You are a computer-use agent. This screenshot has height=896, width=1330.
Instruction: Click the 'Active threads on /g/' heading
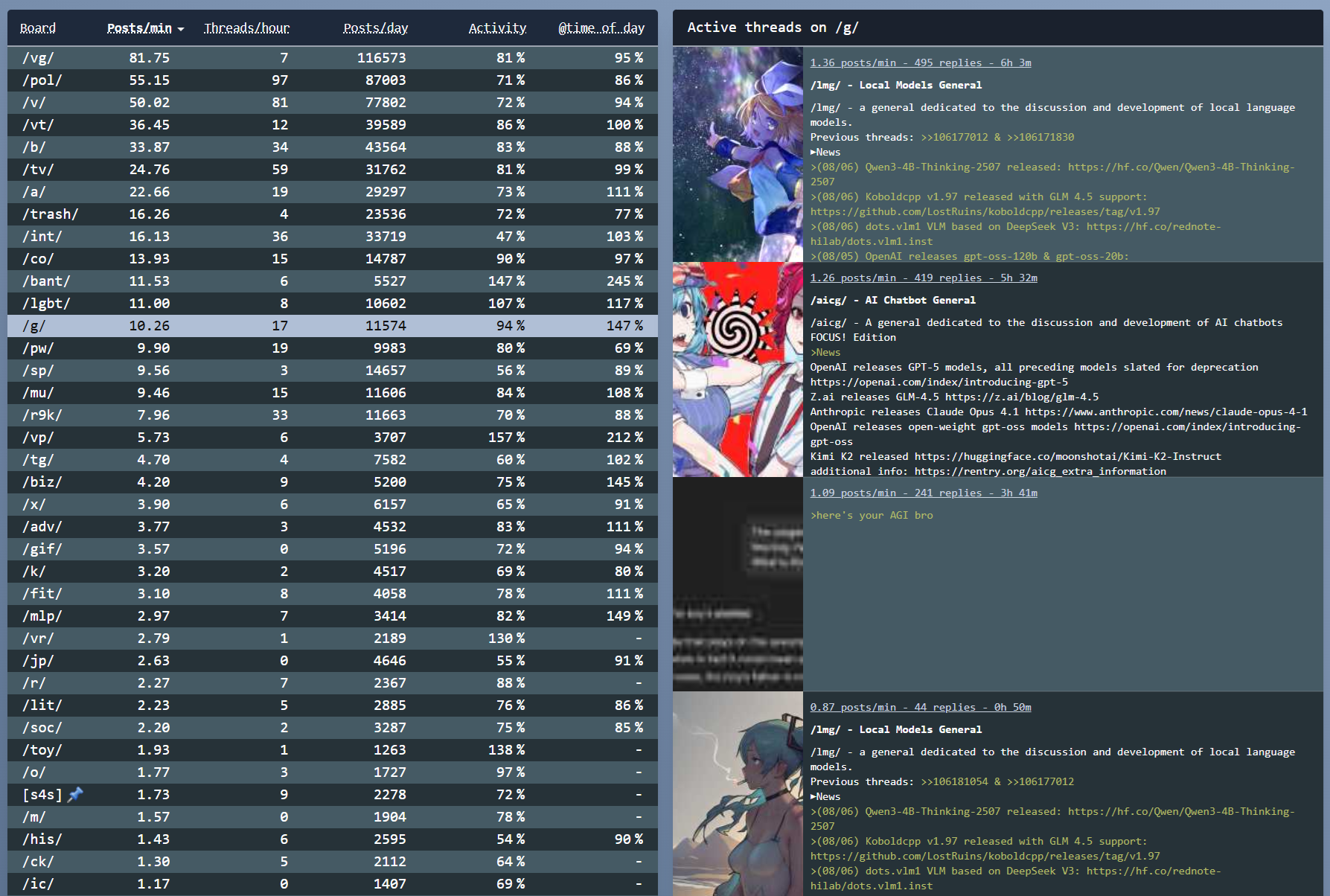pos(773,28)
